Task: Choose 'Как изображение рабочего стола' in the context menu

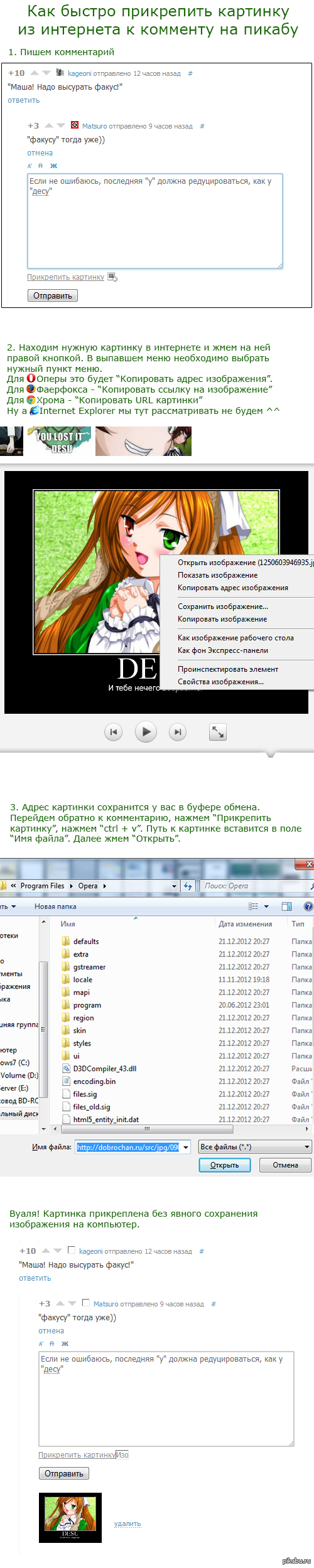Action: [x=235, y=638]
